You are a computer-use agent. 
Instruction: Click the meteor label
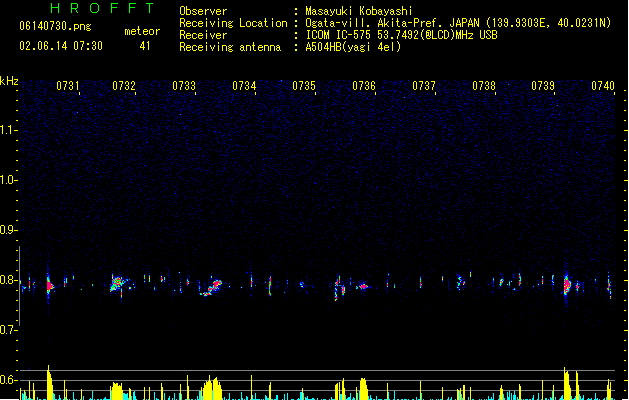tap(142, 31)
